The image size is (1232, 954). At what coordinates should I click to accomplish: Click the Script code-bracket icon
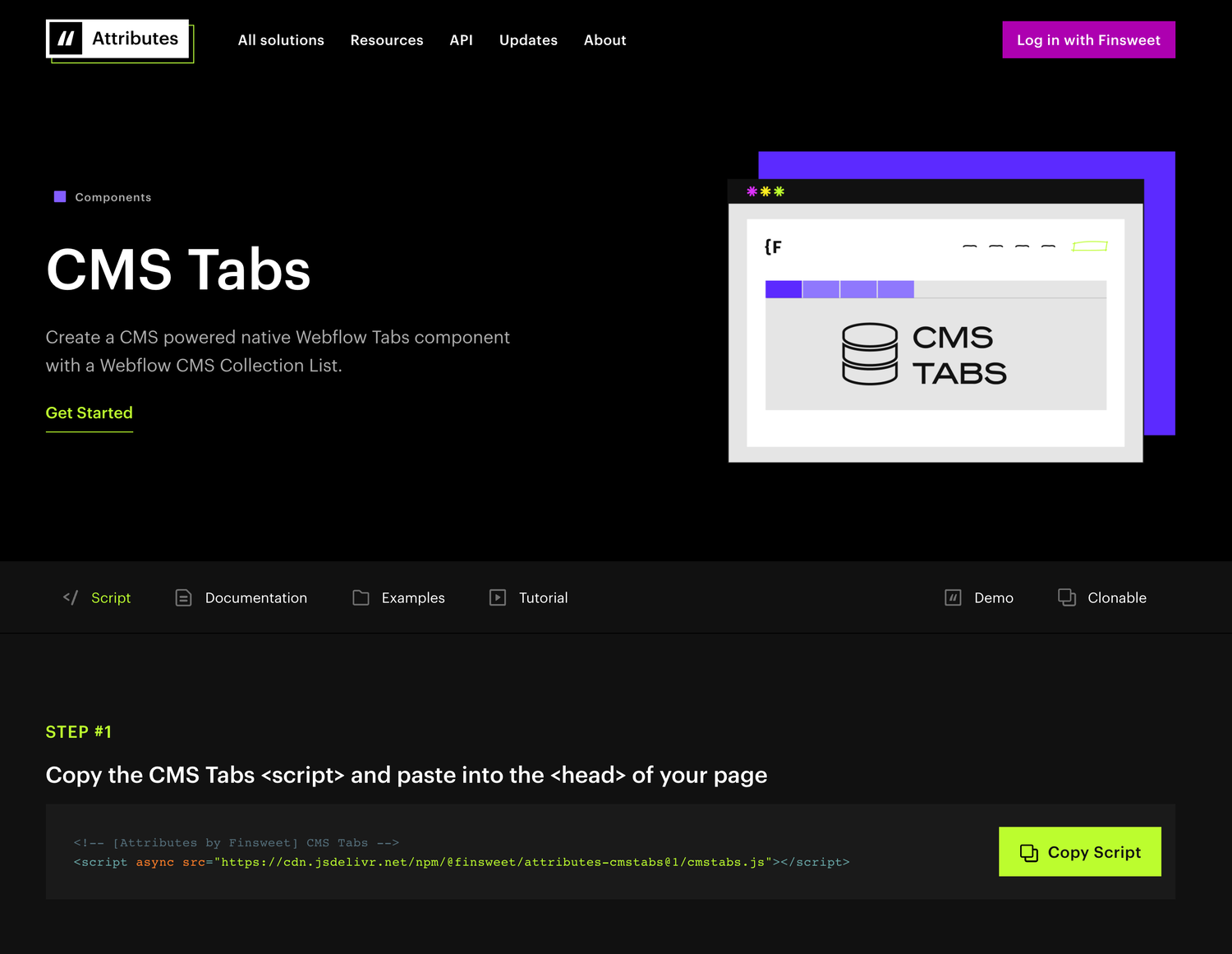[71, 597]
